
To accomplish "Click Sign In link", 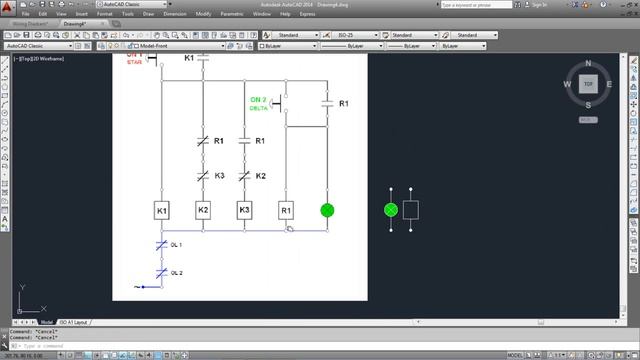I will click(540, 5).
